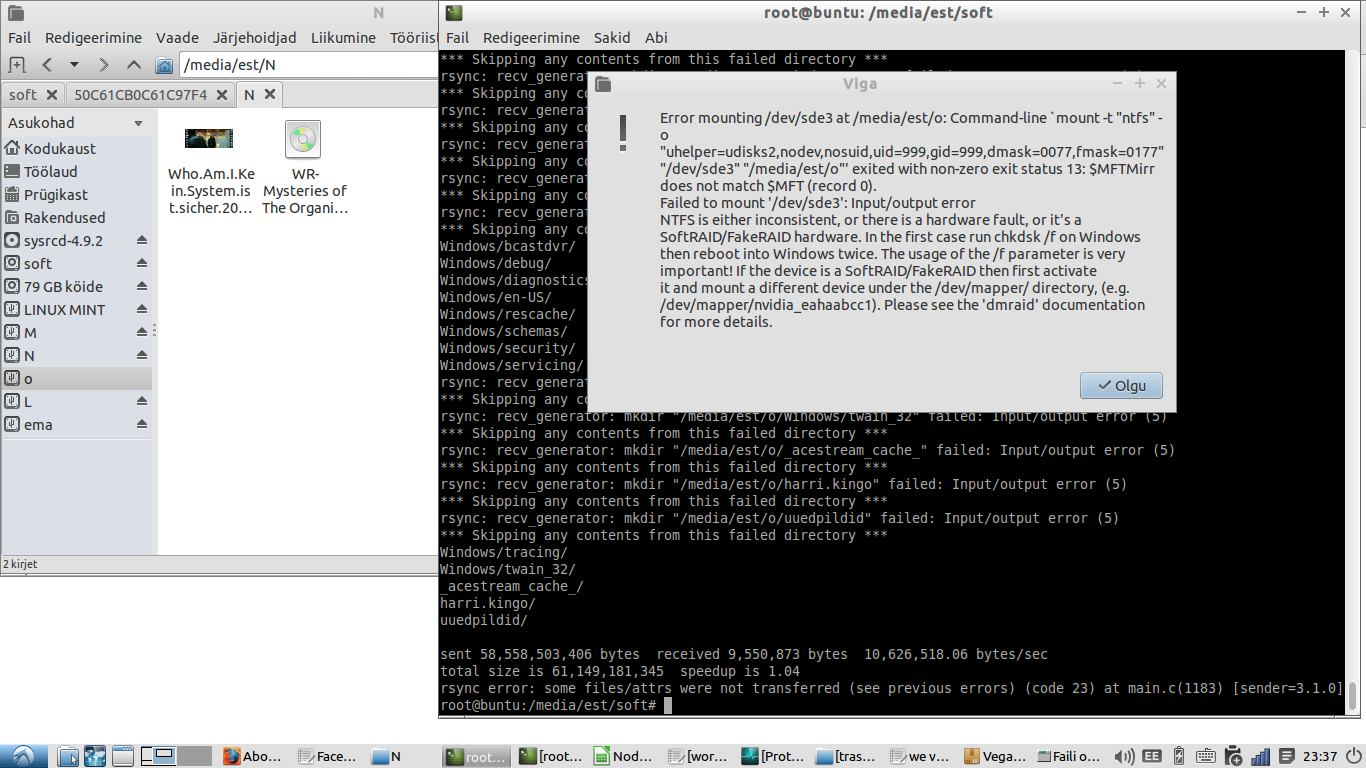This screenshot has height=768, width=1366.
Task: Open the terminal Abi menu
Action: (x=656, y=38)
